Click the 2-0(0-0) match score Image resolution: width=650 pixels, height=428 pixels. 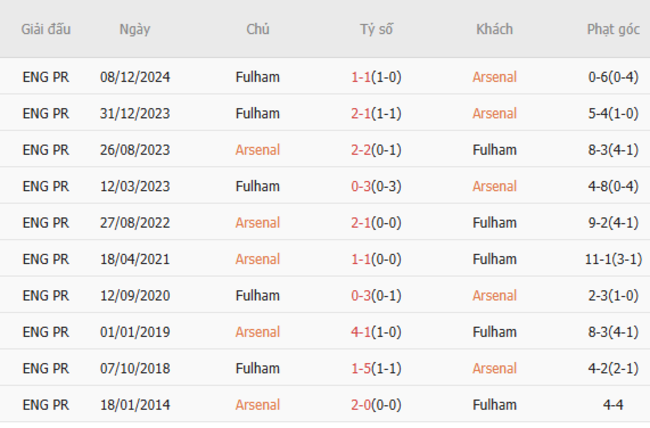pyautogui.click(x=377, y=405)
